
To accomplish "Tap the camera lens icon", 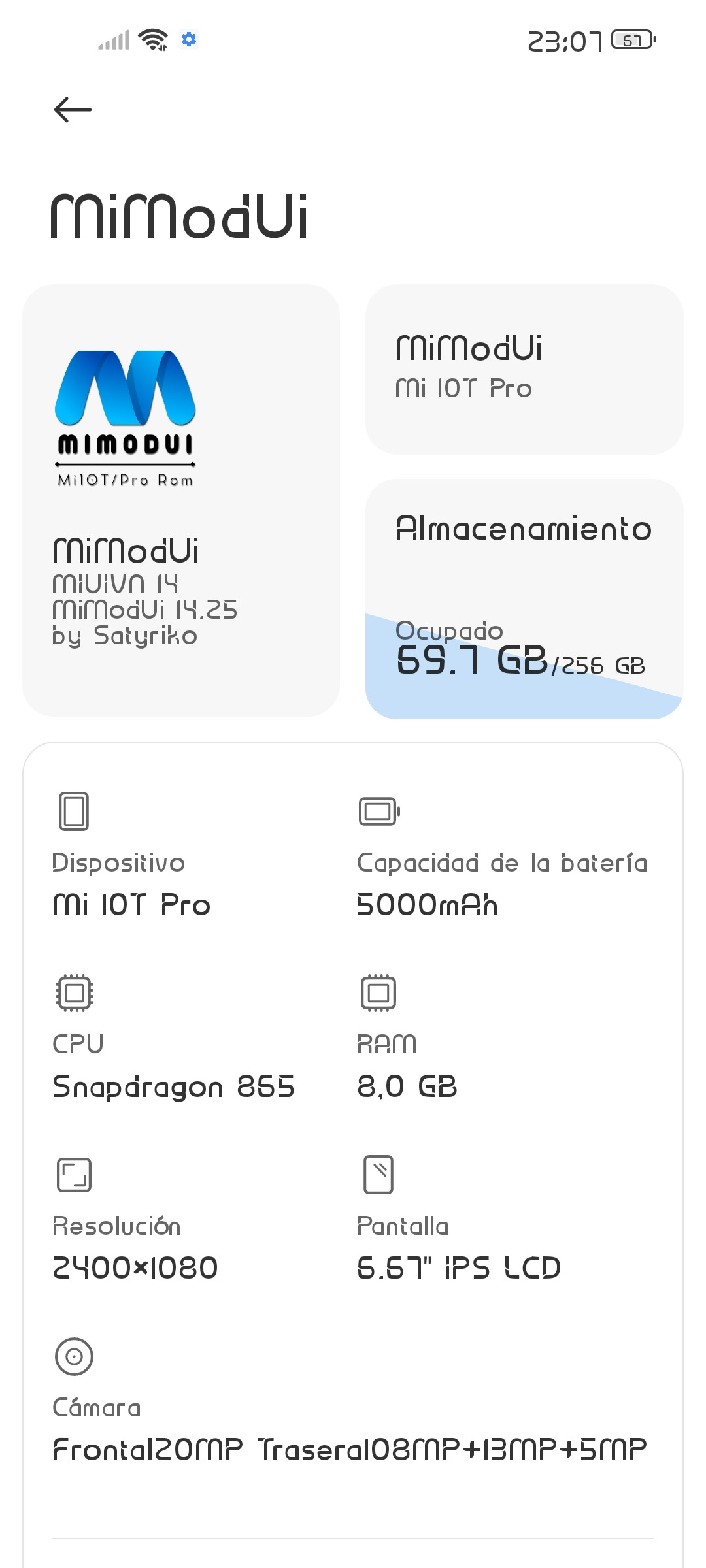I will pos(74,1356).
